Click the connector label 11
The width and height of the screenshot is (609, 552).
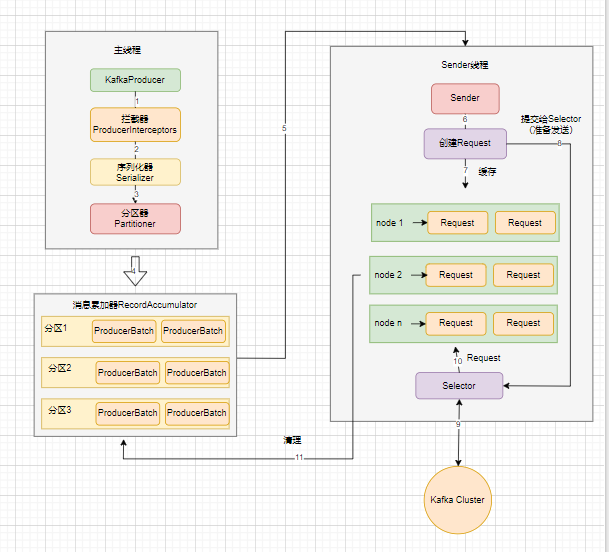[299, 458]
